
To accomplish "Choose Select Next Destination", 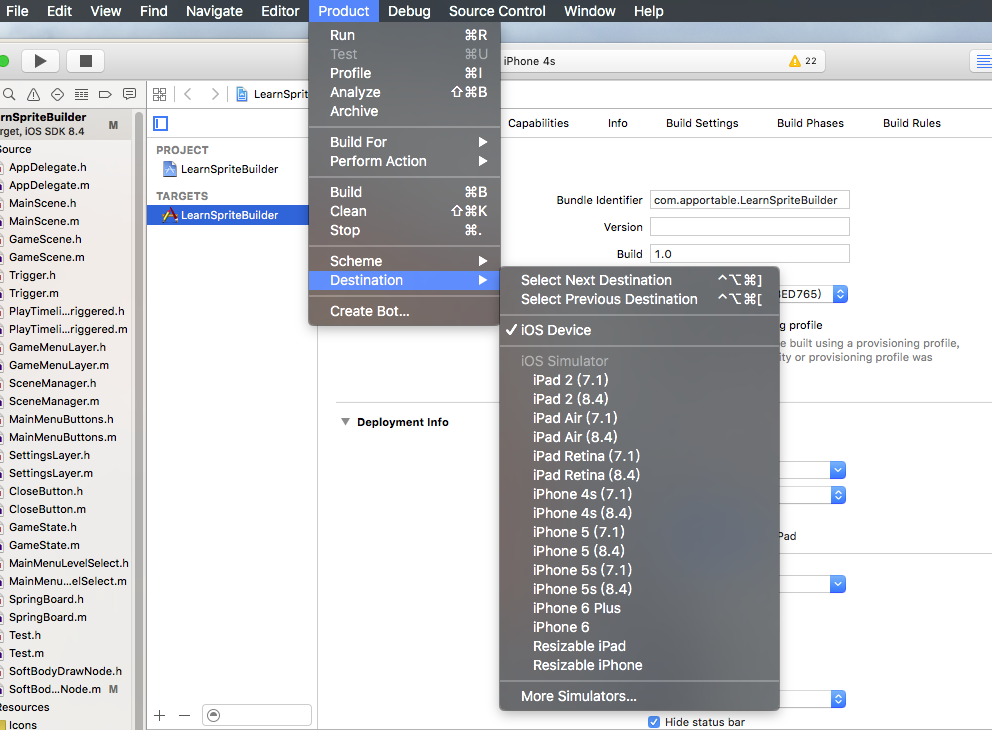I will (x=639, y=280).
